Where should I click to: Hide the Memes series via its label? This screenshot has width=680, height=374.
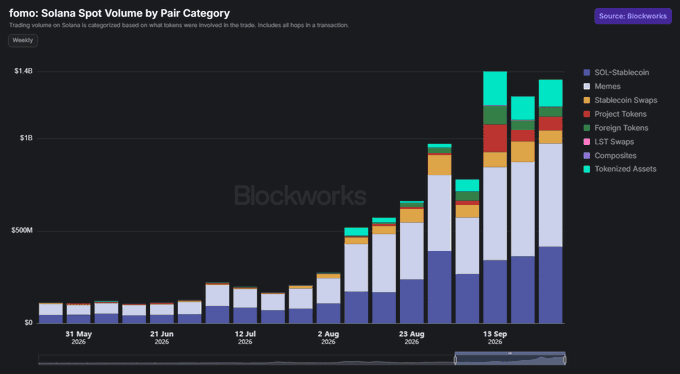[x=607, y=86]
